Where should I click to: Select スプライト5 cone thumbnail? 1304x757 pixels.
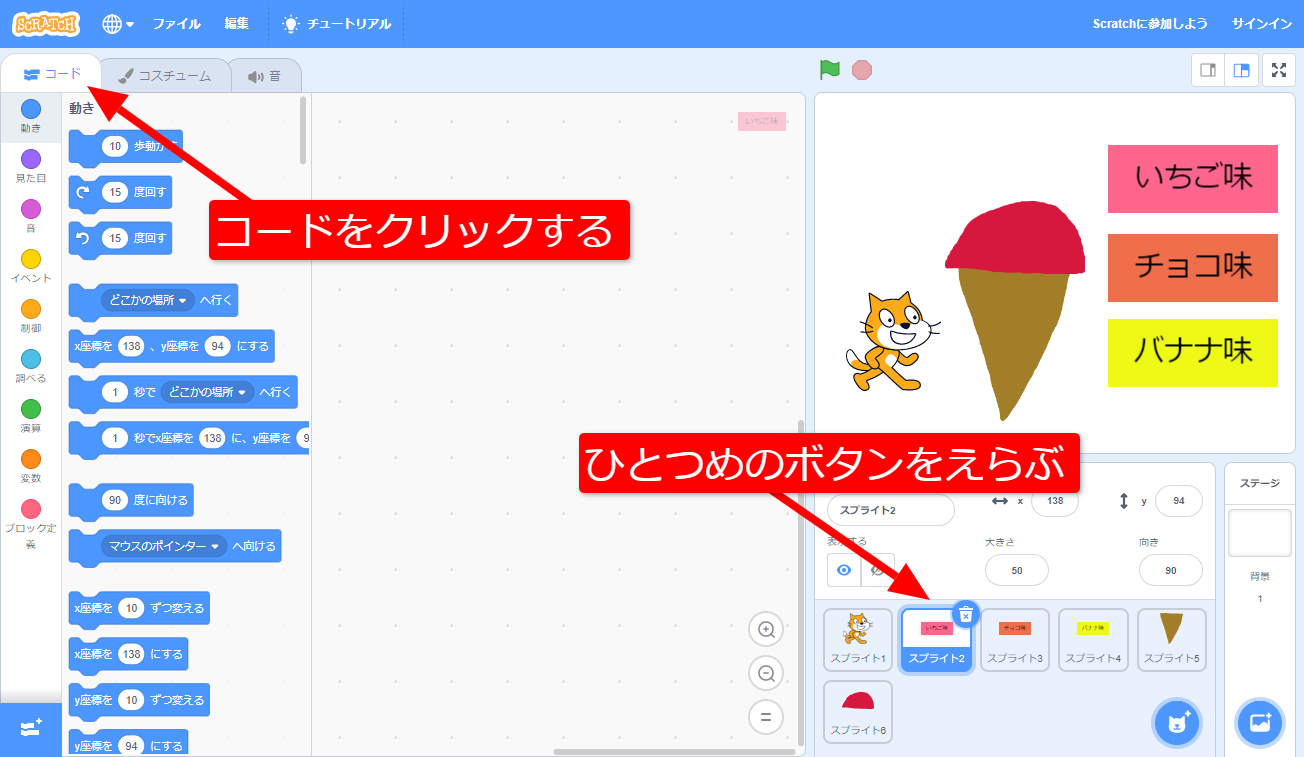point(1171,640)
